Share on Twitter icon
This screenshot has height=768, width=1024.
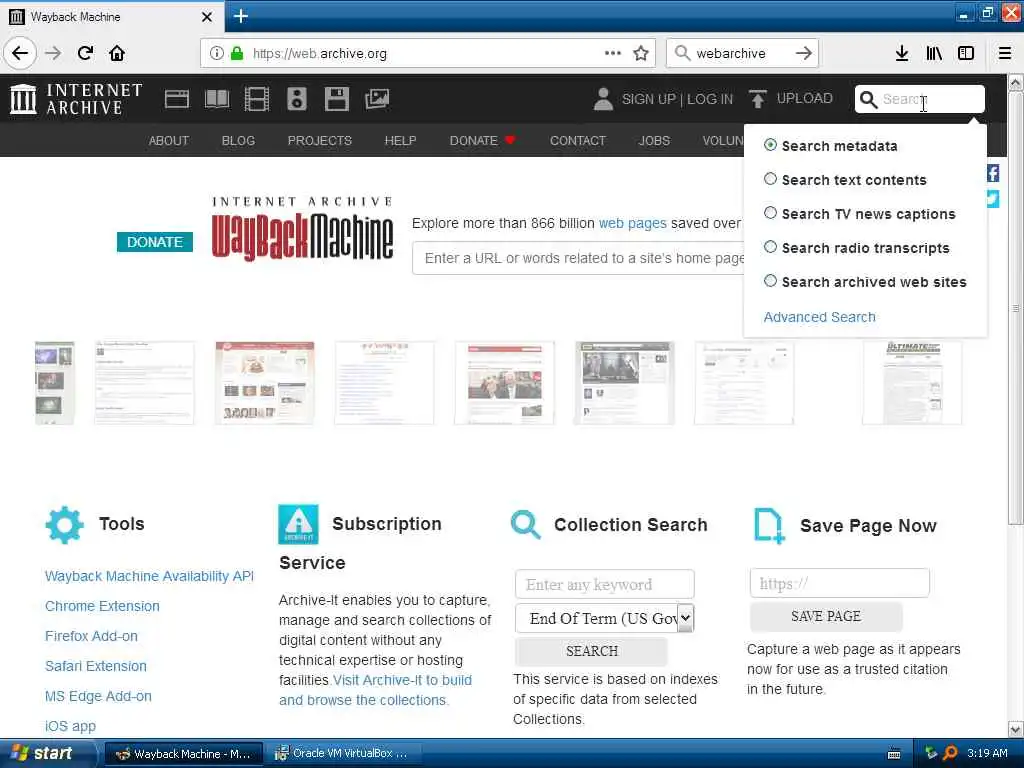(993, 199)
